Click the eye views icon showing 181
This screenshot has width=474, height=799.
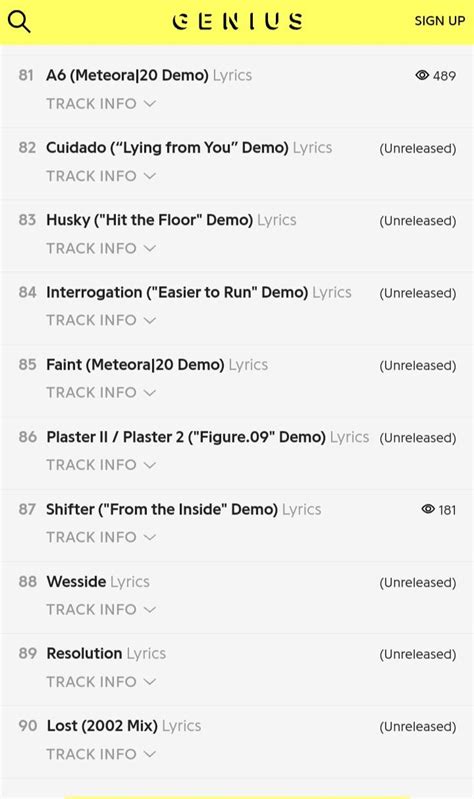coord(428,509)
